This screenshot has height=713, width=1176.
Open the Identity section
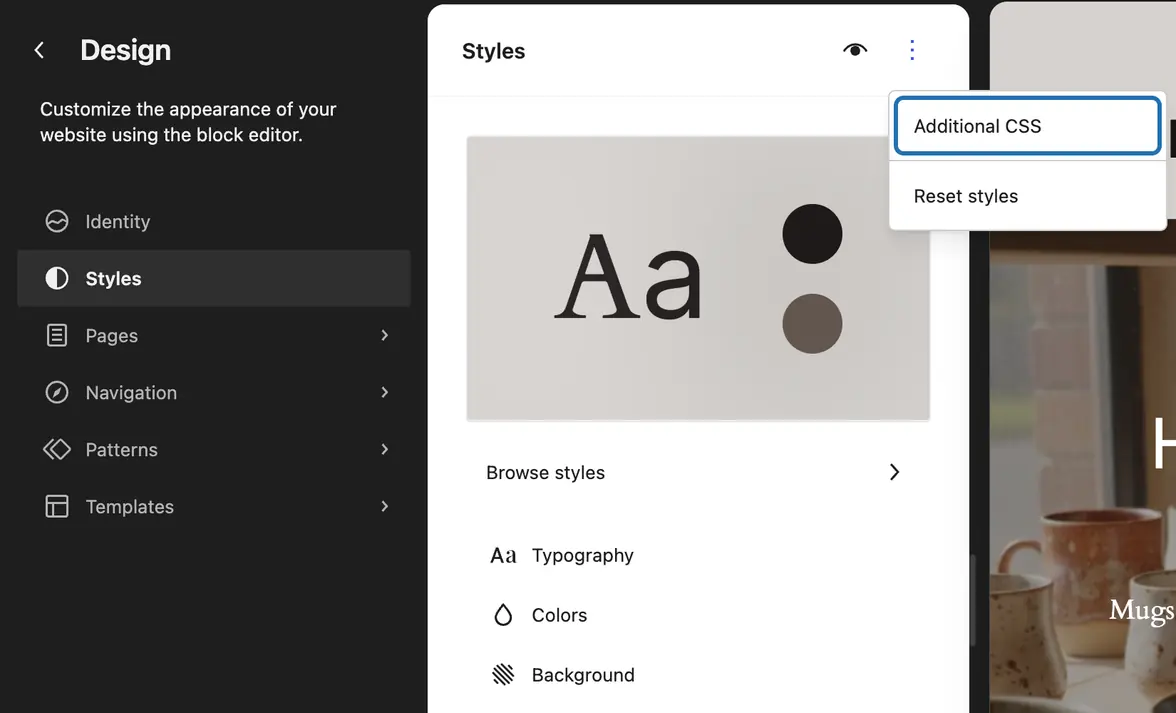click(214, 221)
